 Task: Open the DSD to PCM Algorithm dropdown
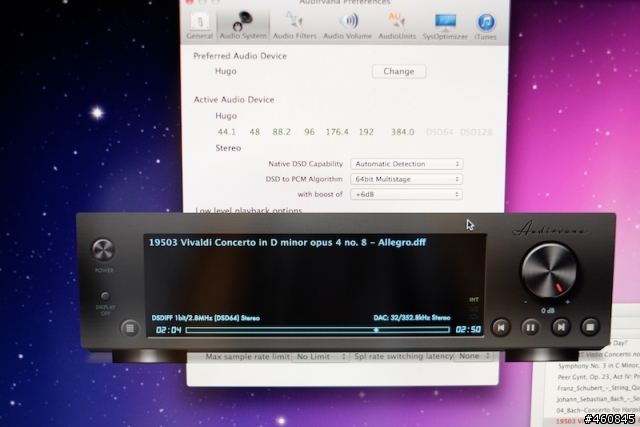coord(407,179)
